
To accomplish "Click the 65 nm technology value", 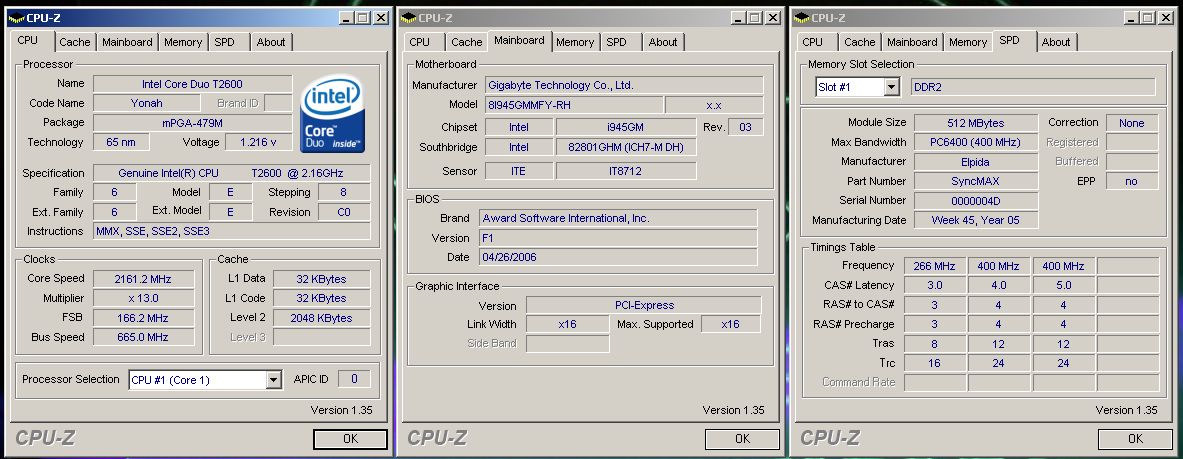I will coord(121,142).
